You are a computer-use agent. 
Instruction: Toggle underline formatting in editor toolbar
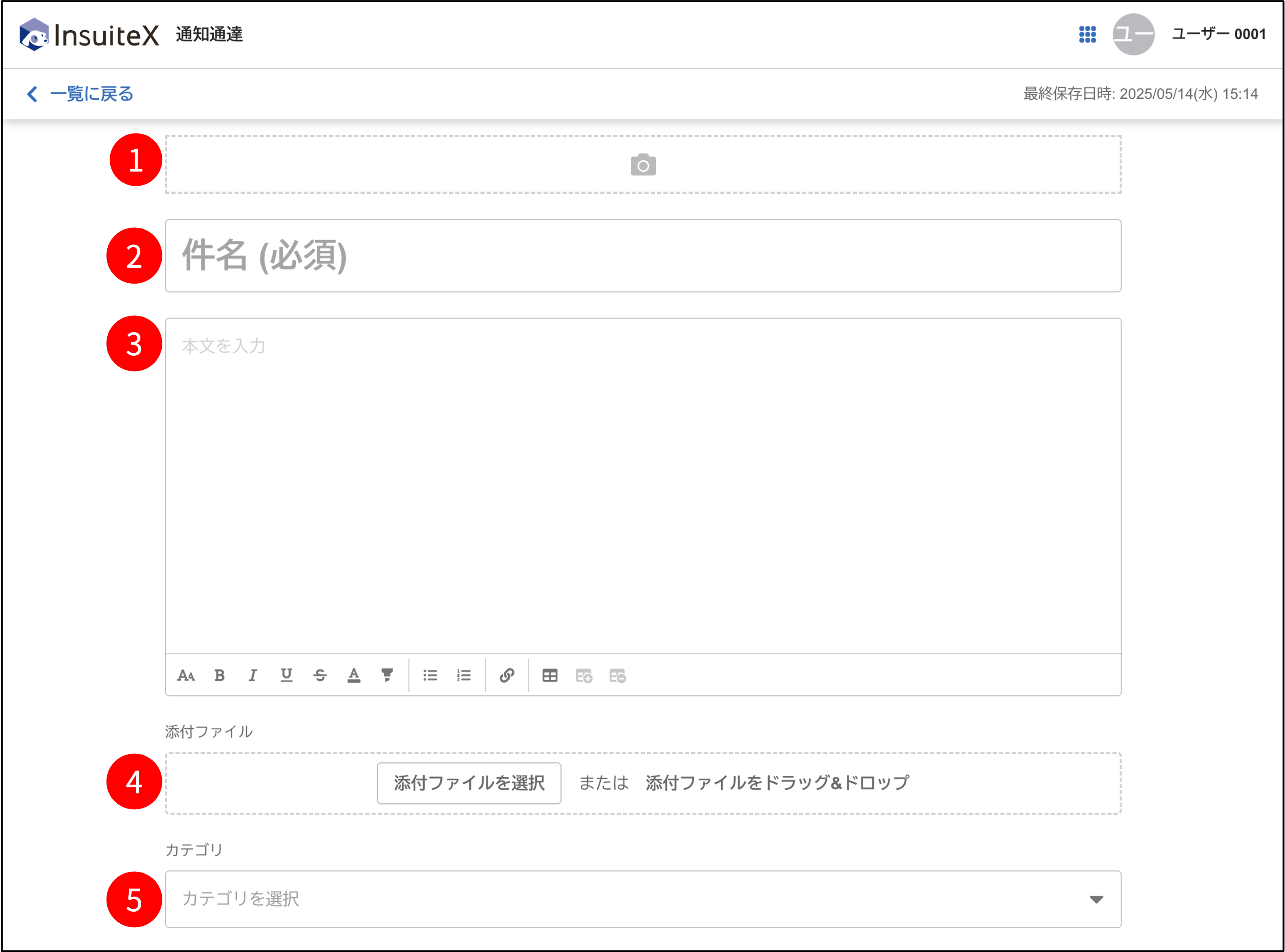coord(286,675)
